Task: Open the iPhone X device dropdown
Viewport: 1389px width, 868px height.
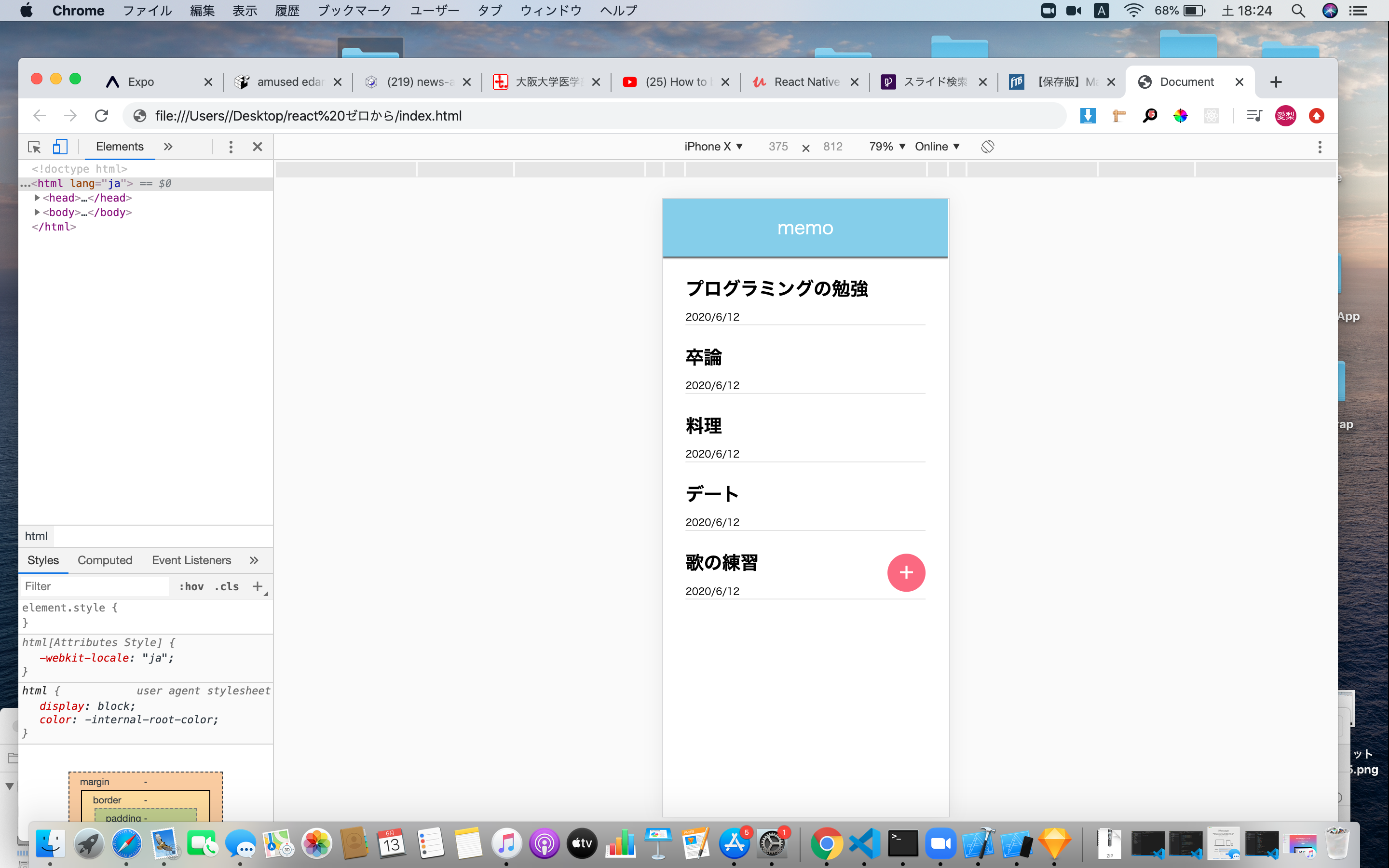Action: [713, 147]
